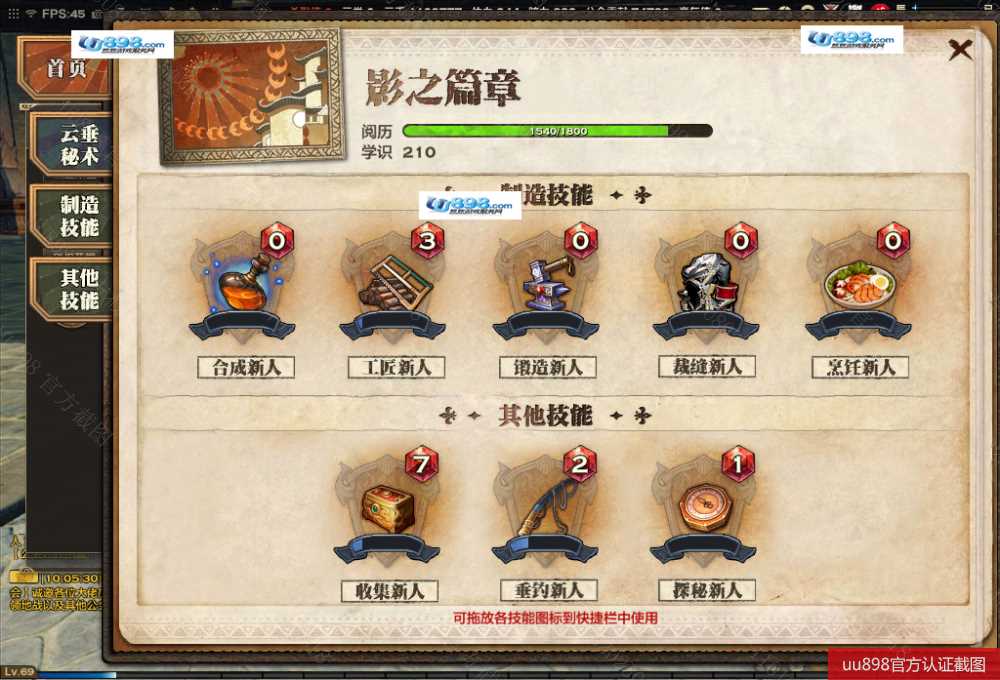Click the red level 3 badge on 工匠新人
Screen dimensions: 1000x680
point(427,240)
